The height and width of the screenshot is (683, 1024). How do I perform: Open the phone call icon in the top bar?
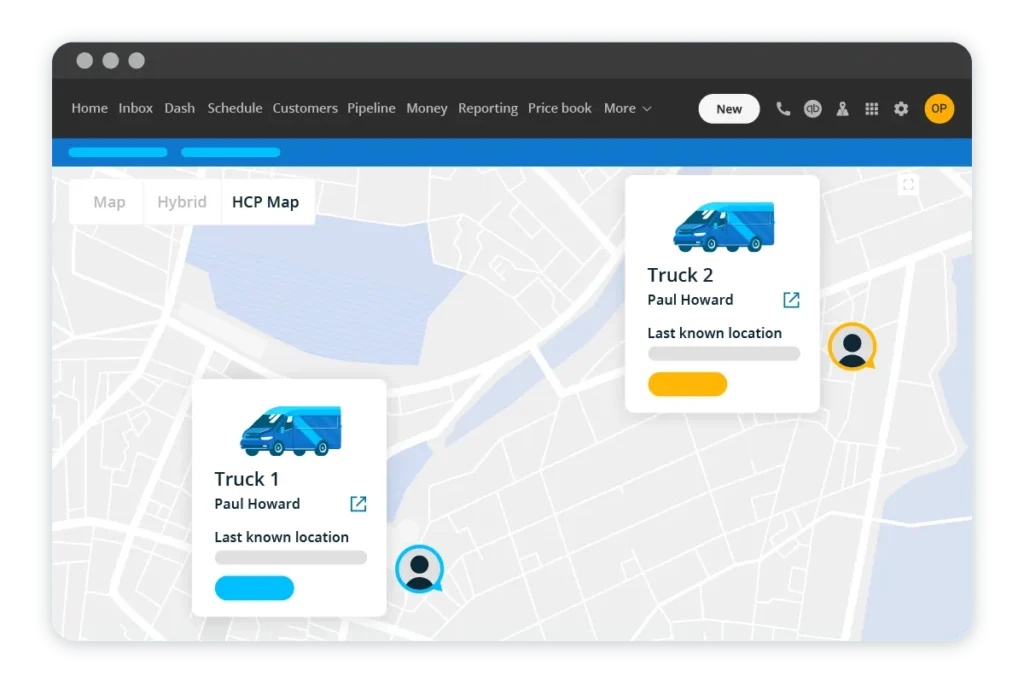(783, 108)
